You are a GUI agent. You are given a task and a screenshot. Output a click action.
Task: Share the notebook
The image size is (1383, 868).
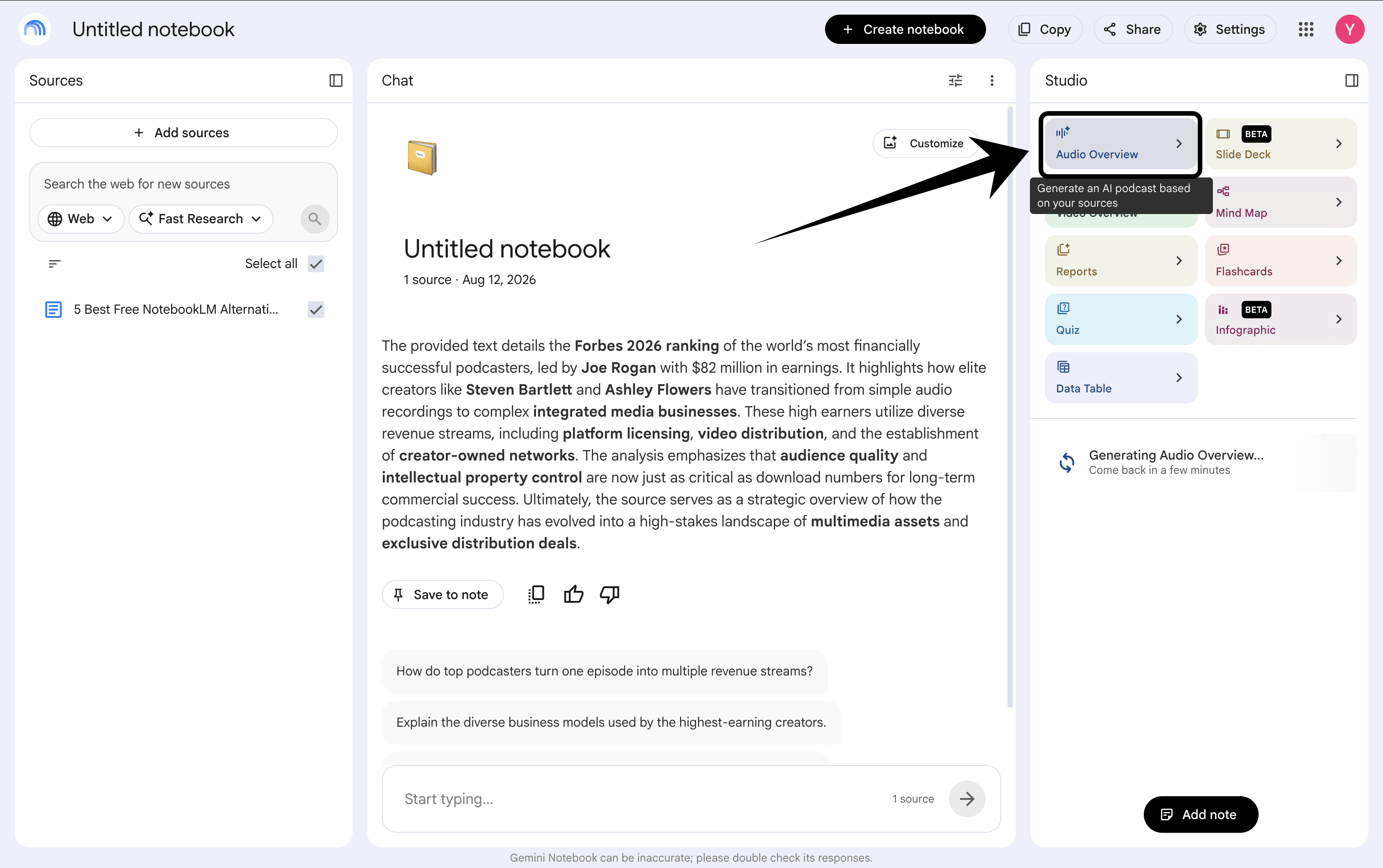click(x=1133, y=29)
